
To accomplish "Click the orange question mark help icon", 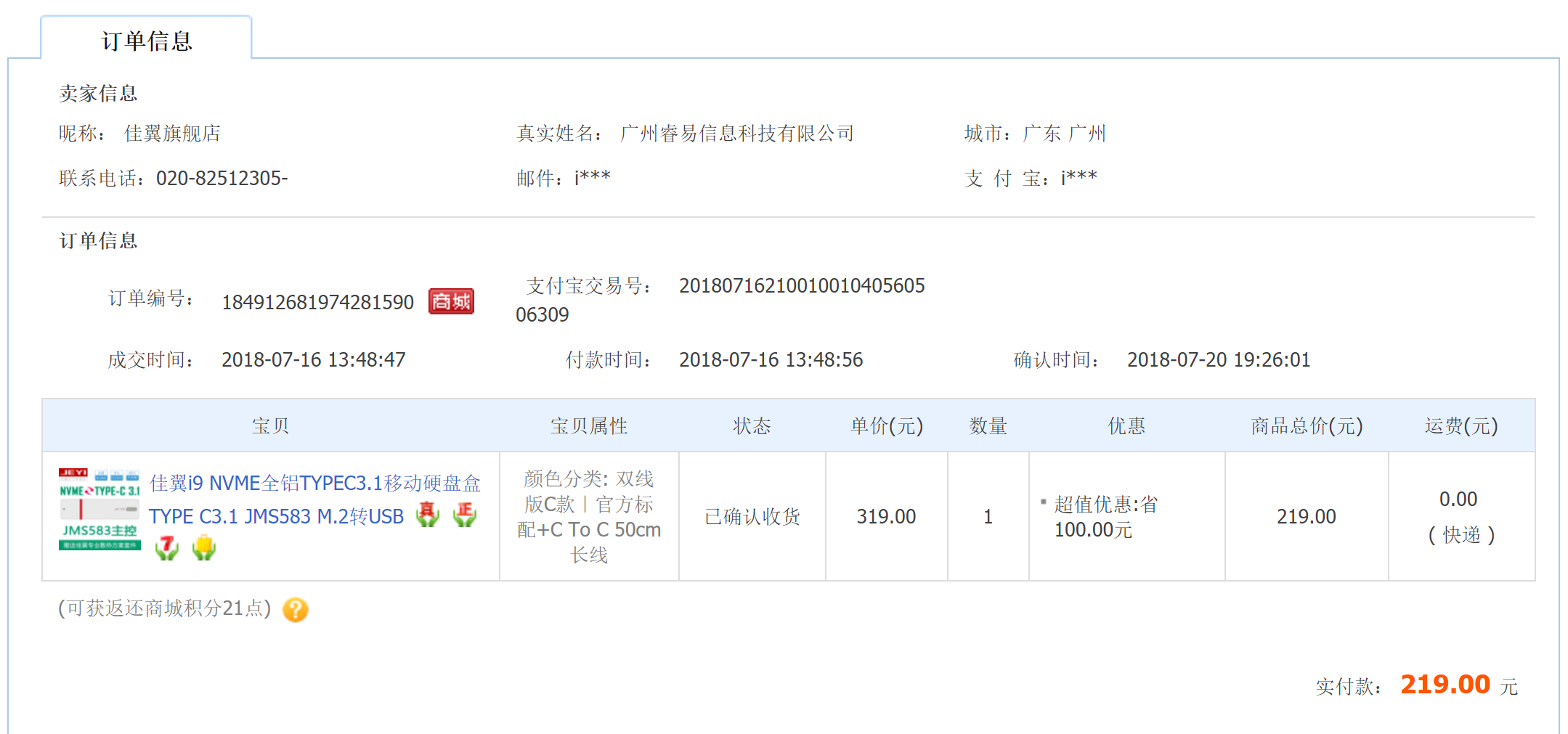I will [296, 610].
